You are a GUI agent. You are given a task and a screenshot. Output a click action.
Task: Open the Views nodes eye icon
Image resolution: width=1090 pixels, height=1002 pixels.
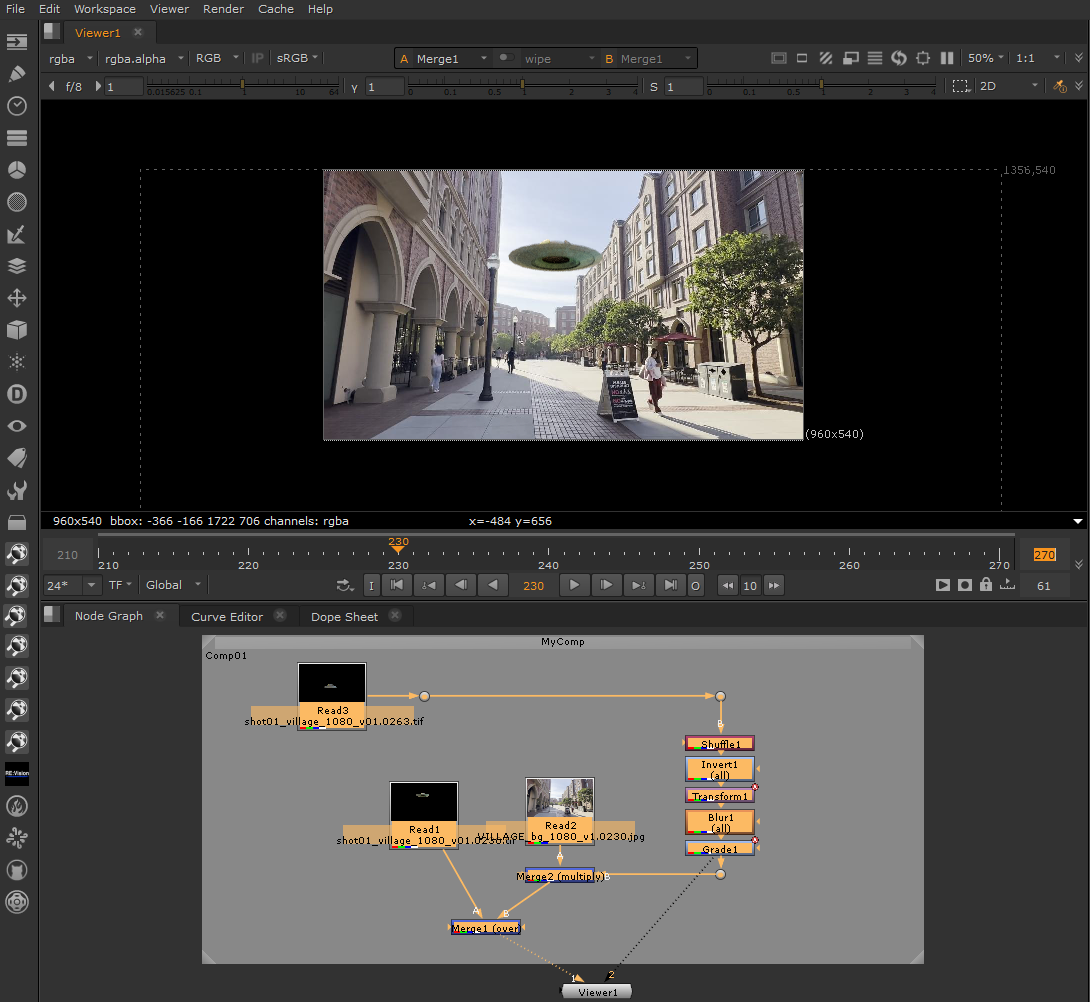click(17, 426)
